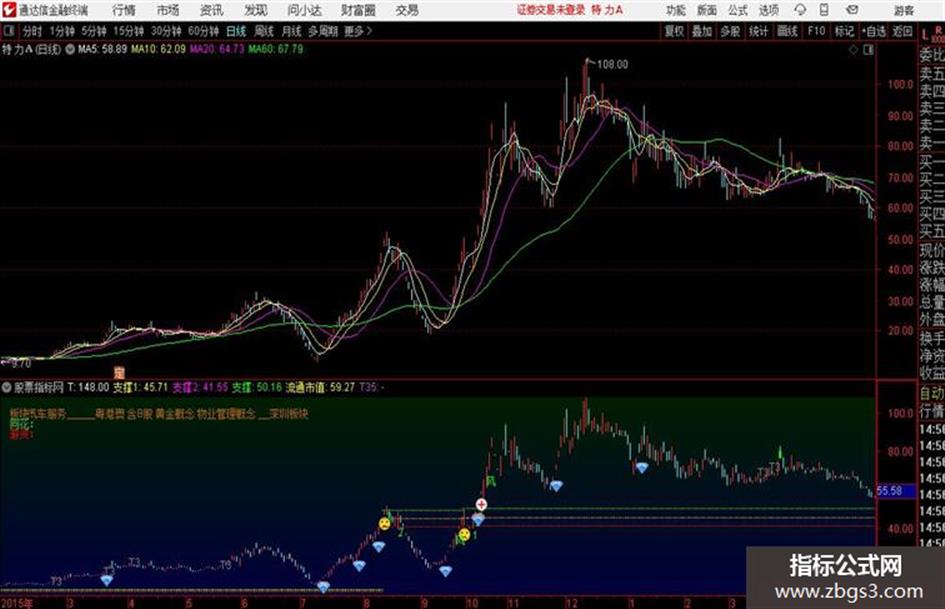
Task: Select the 周线 weekly tab
Action: coord(264,31)
